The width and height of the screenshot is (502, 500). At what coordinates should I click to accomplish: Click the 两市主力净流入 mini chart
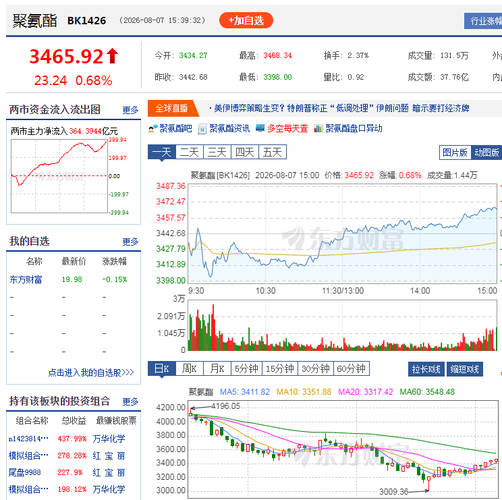click(59, 176)
